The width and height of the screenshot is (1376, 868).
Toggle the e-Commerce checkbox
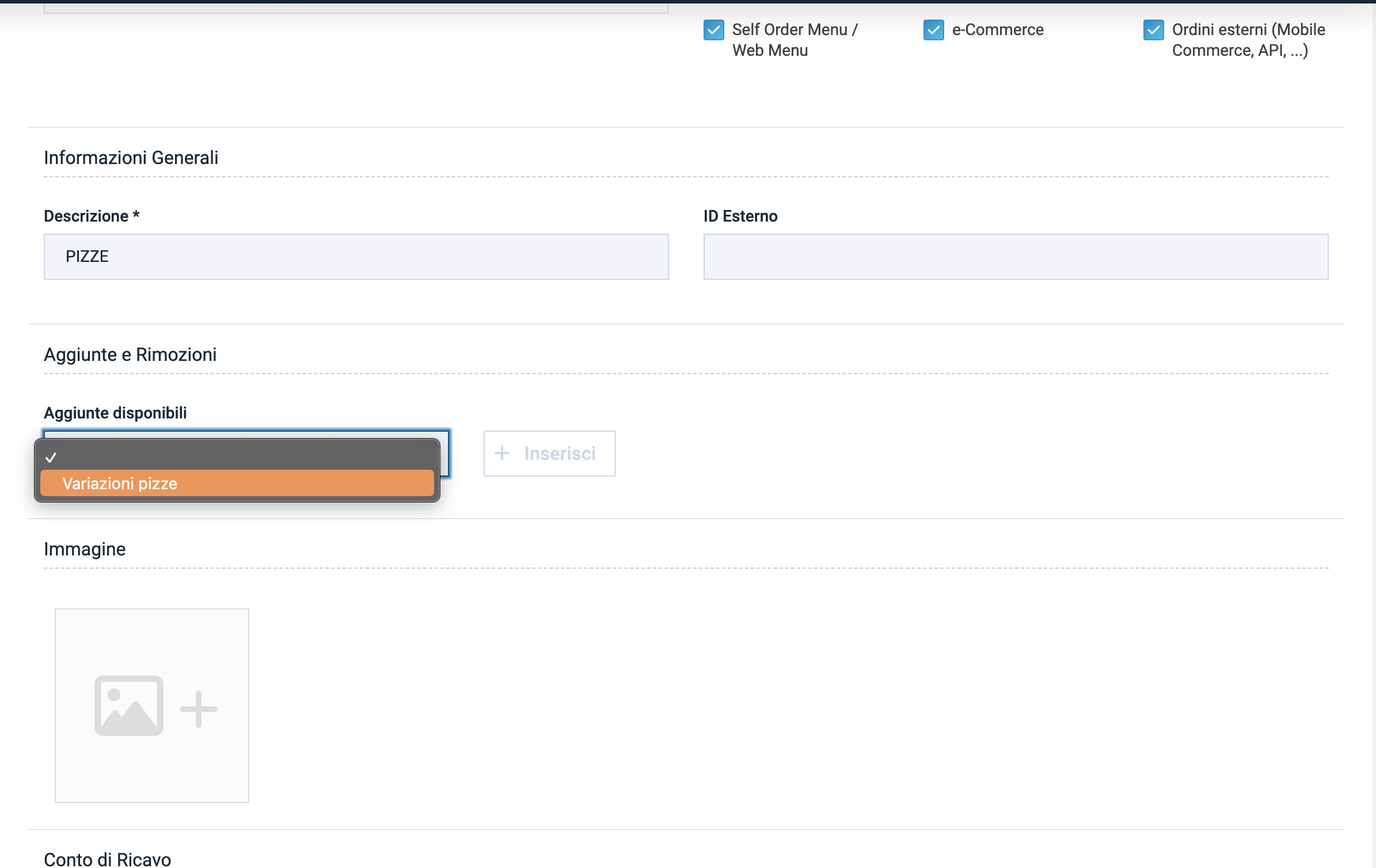pyautogui.click(x=933, y=30)
